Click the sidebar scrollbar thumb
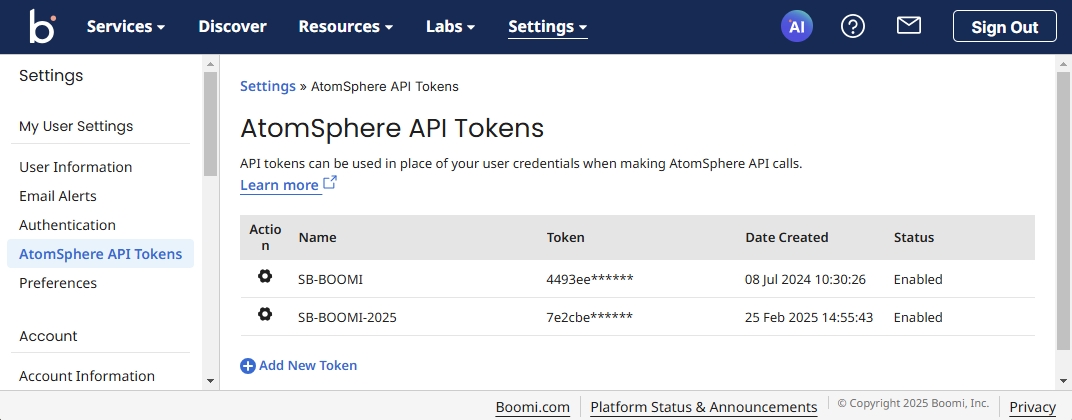This screenshot has width=1072, height=420. click(x=210, y=123)
